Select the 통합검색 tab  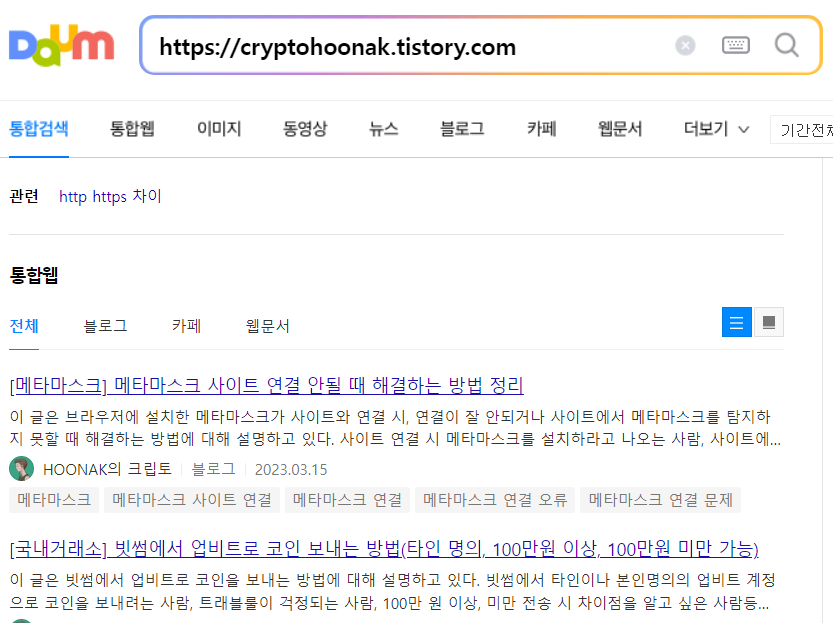(39, 129)
